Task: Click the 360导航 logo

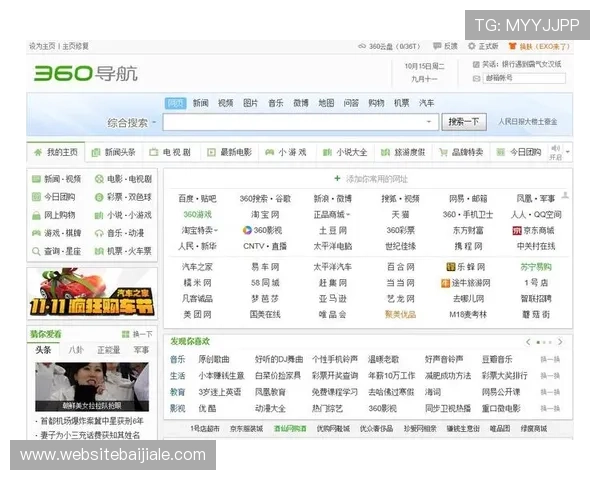Action: pyautogui.click(x=86, y=73)
